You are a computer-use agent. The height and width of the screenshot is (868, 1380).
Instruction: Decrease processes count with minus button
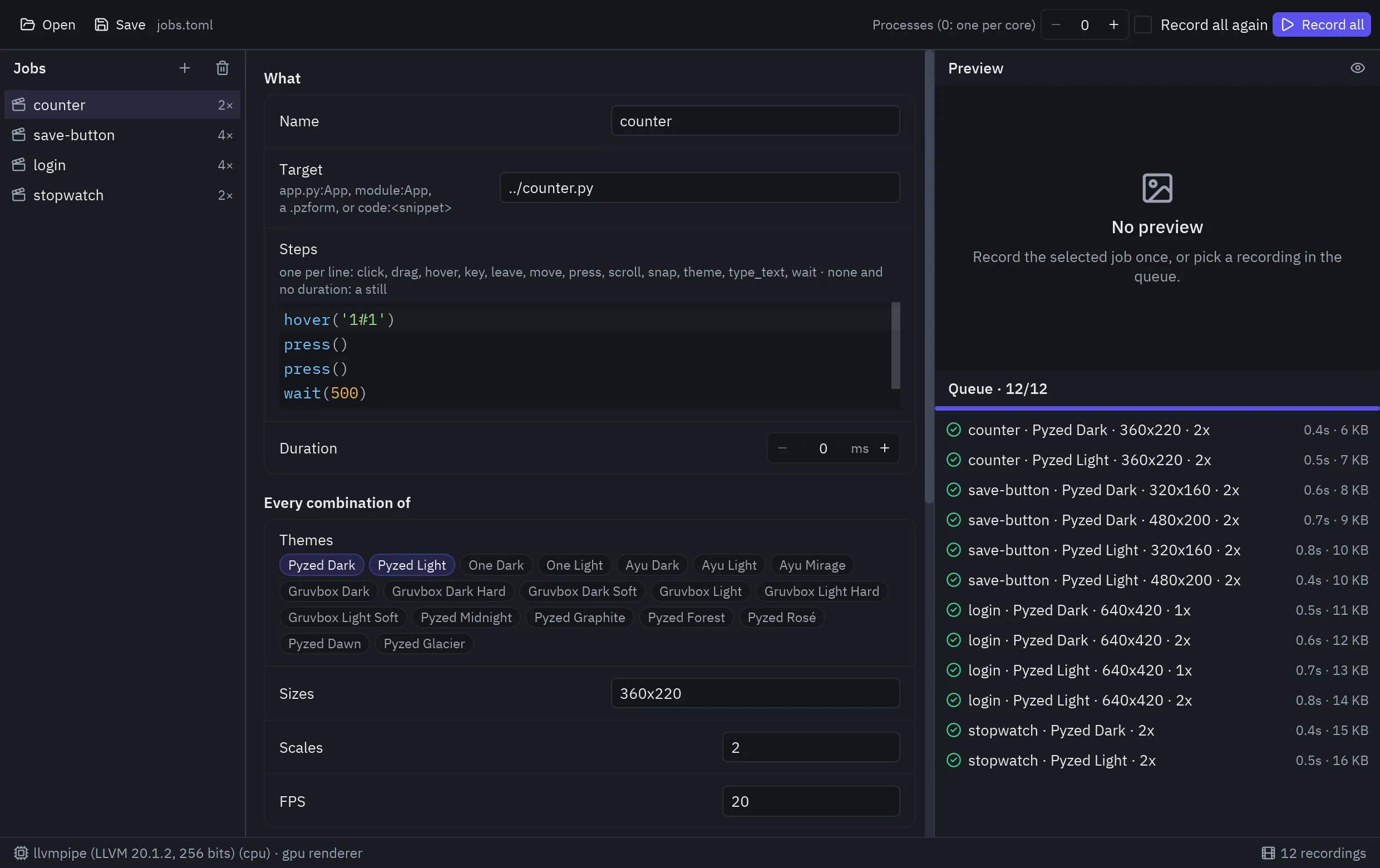1056,24
